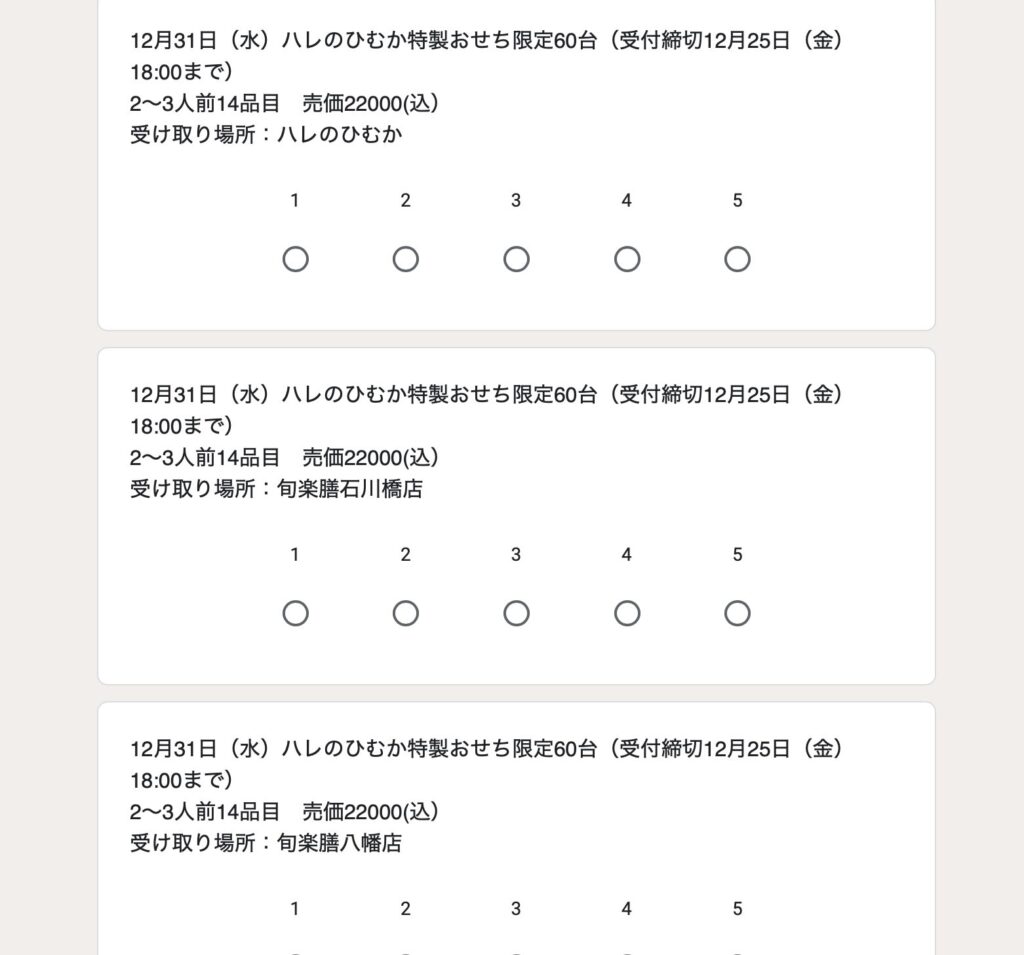The width and height of the screenshot is (1024, 955).
Task: Click number label 3 above ハレのひむか radios
Action: 516,201
